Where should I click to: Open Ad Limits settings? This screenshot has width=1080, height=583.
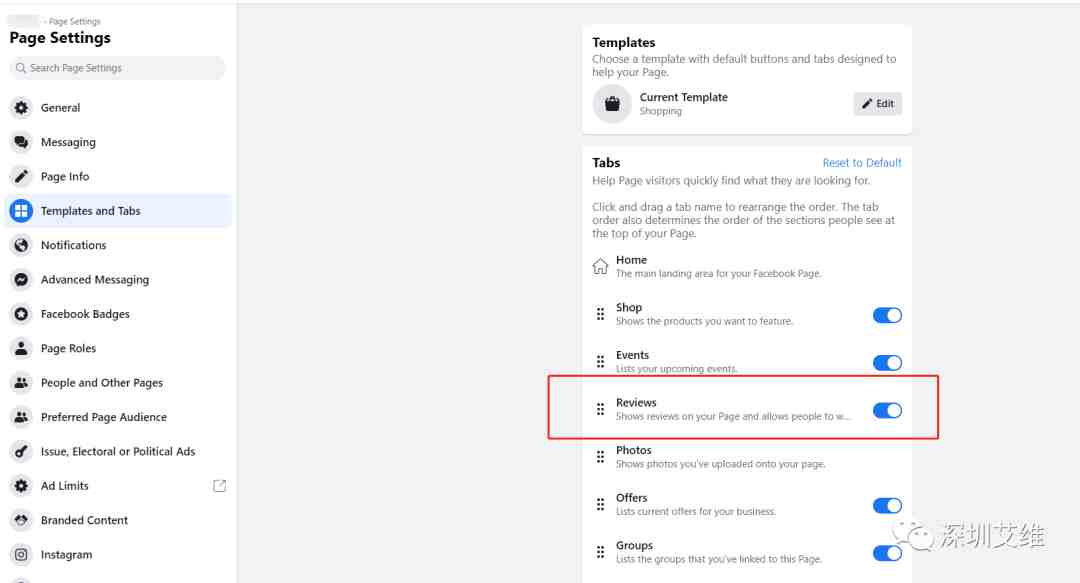pos(118,486)
